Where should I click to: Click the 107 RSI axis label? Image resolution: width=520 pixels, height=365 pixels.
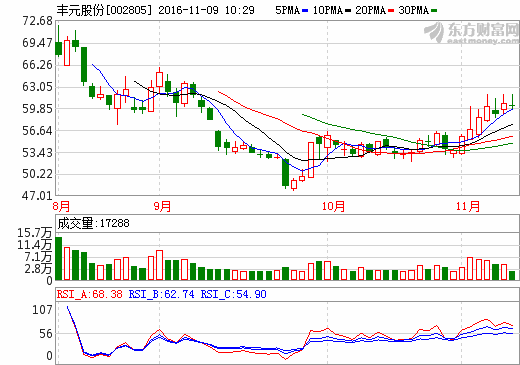point(42,310)
